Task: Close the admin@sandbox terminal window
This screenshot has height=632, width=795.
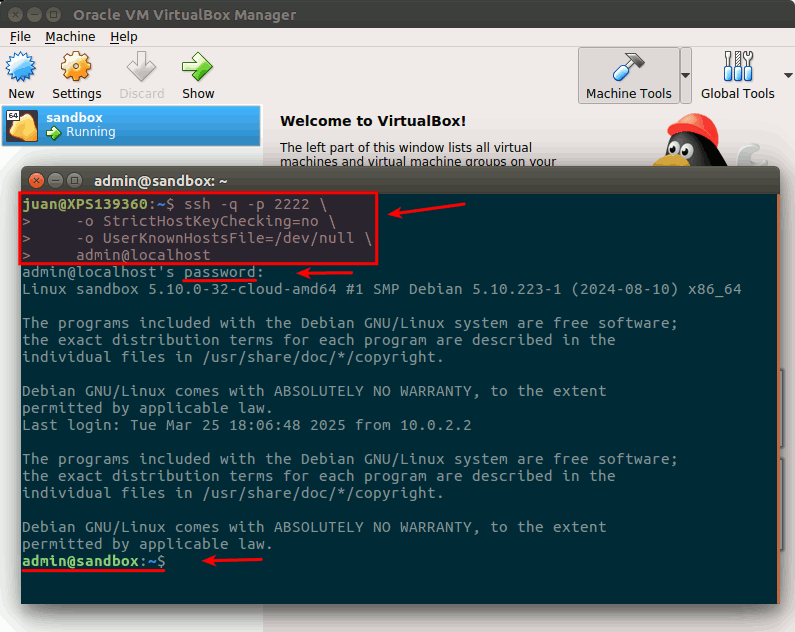Action: pyautogui.click(x=36, y=180)
